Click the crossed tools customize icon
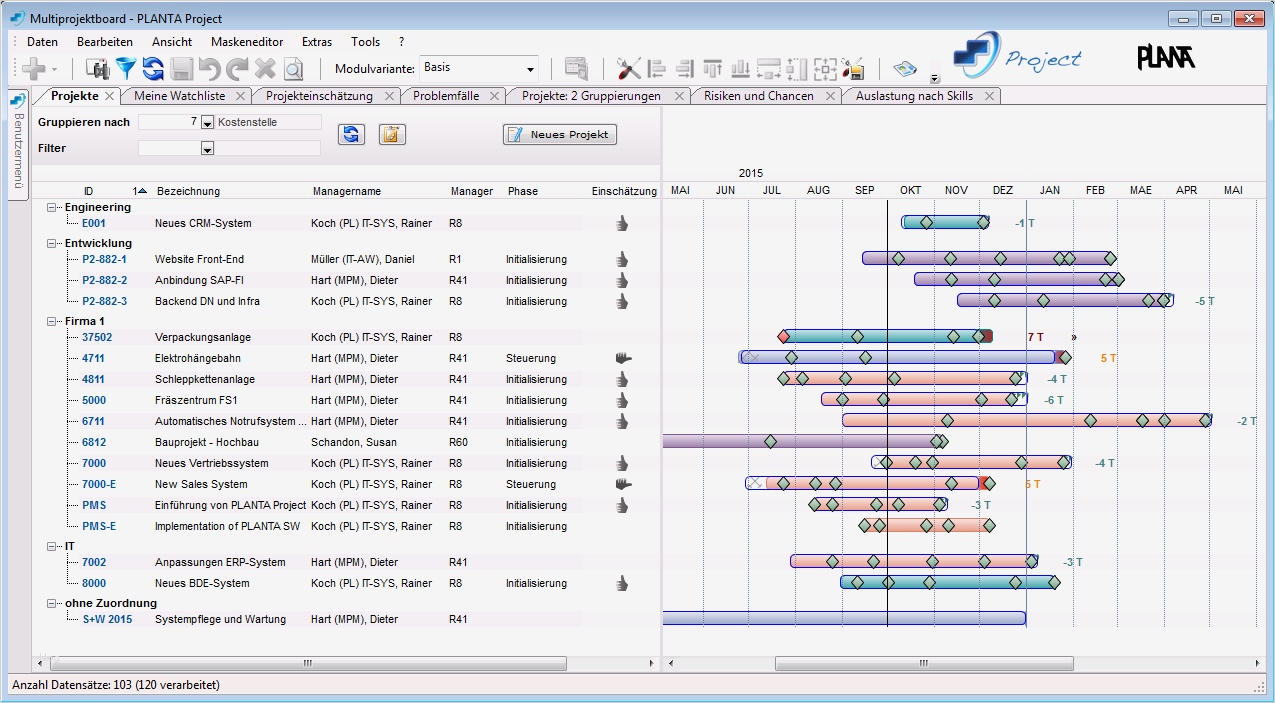1275x703 pixels. pos(628,69)
